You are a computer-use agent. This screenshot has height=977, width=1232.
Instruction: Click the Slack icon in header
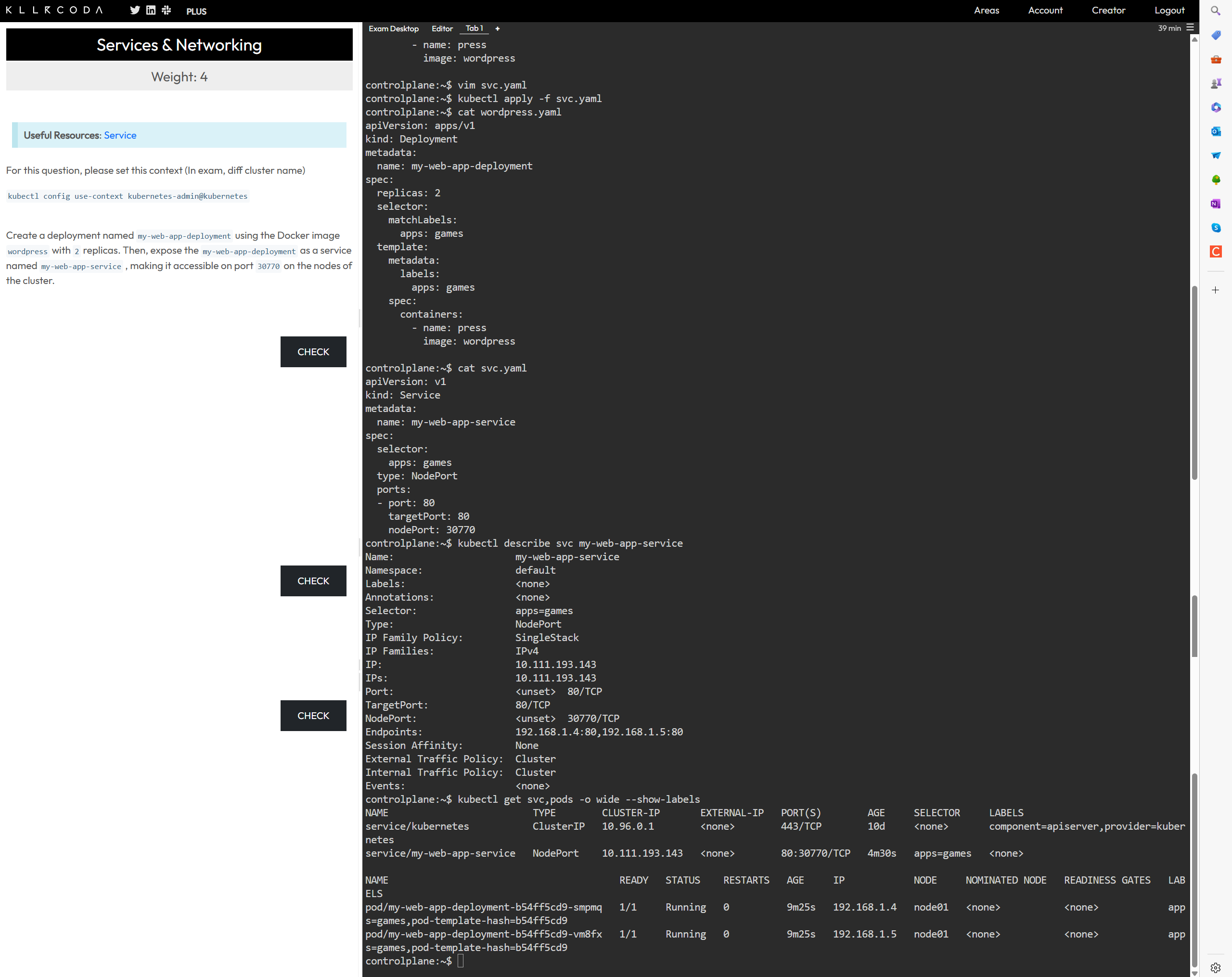pyautogui.click(x=167, y=10)
